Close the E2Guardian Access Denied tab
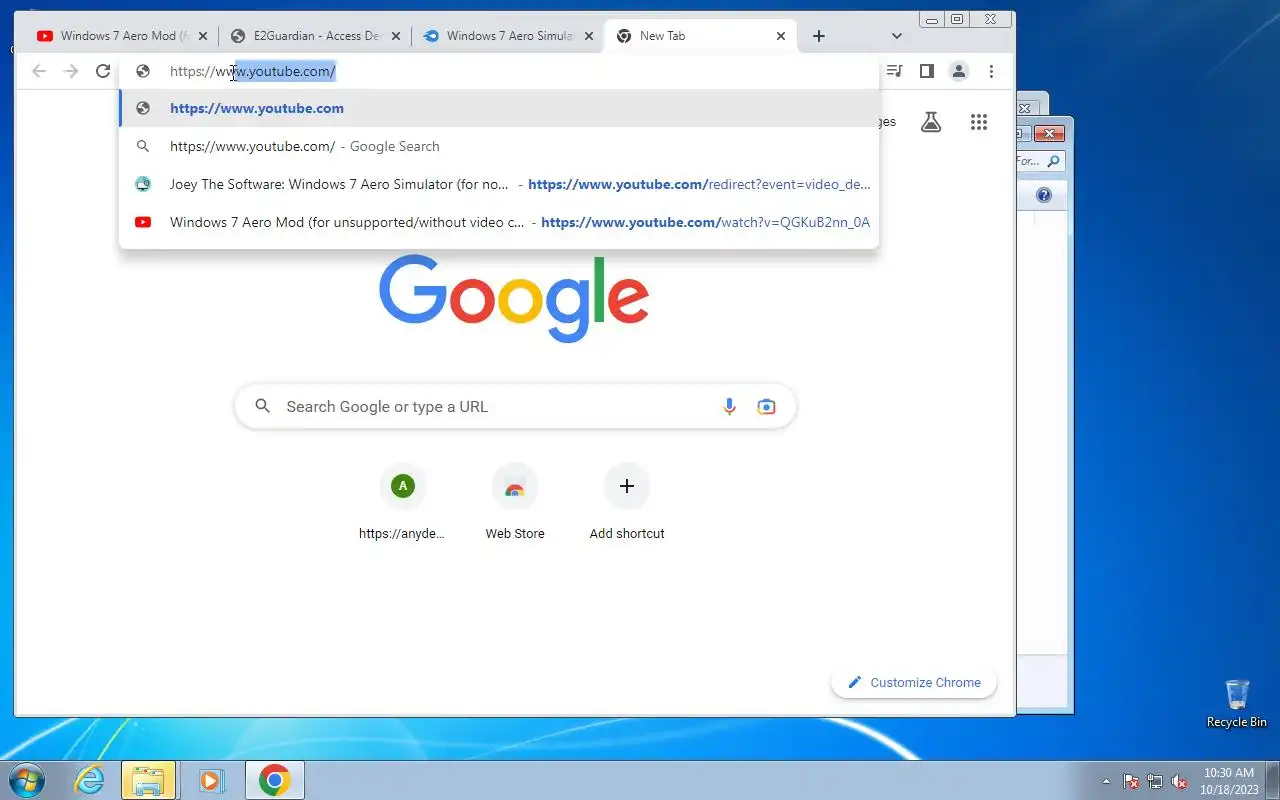The height and width of the screenshot is (800, 1280). click(x=395, y=36)
